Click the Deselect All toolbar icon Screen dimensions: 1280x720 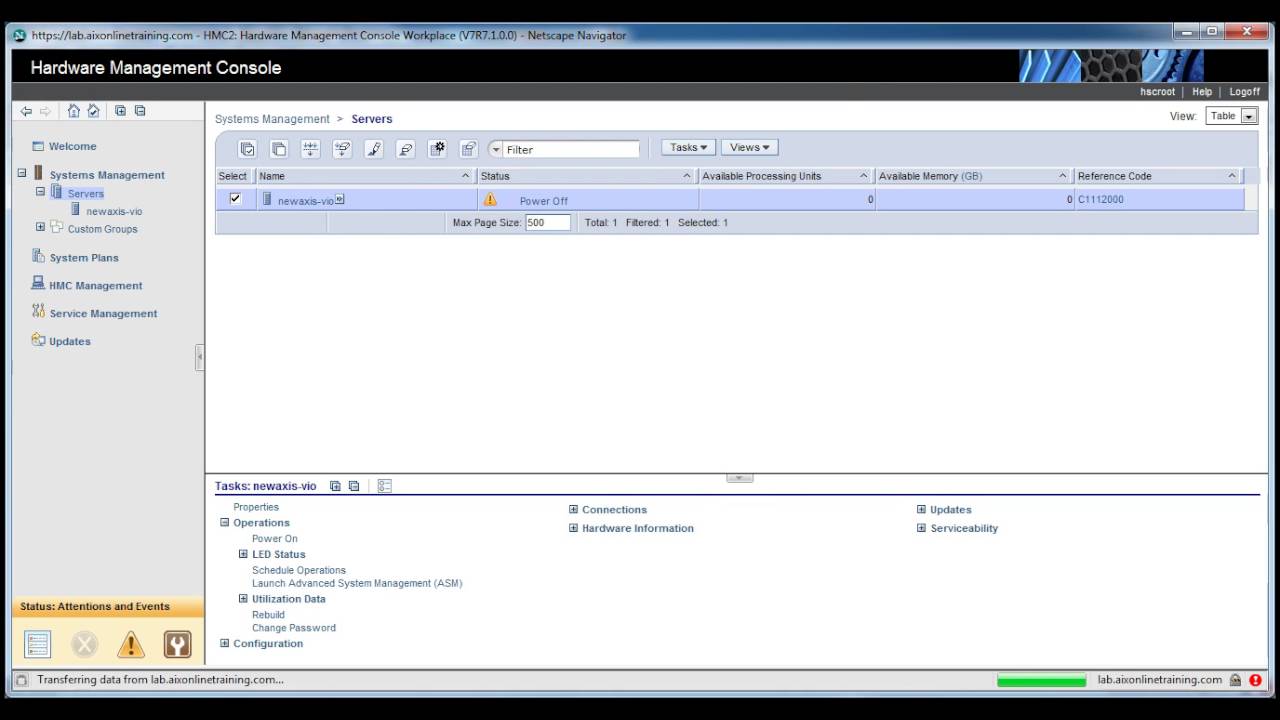(x=279, y=149)
